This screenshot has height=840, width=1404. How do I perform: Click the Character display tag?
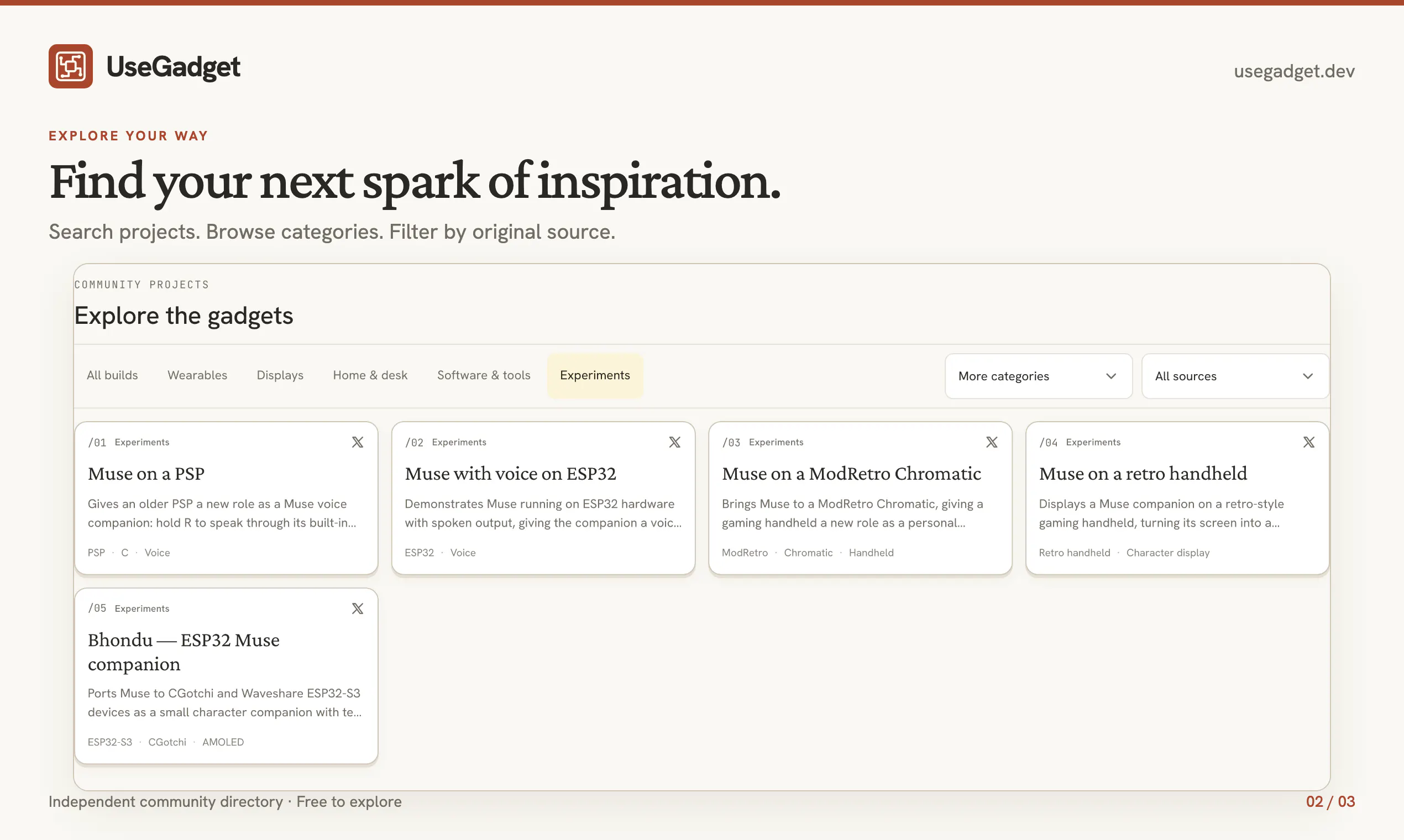[1167, 553]
